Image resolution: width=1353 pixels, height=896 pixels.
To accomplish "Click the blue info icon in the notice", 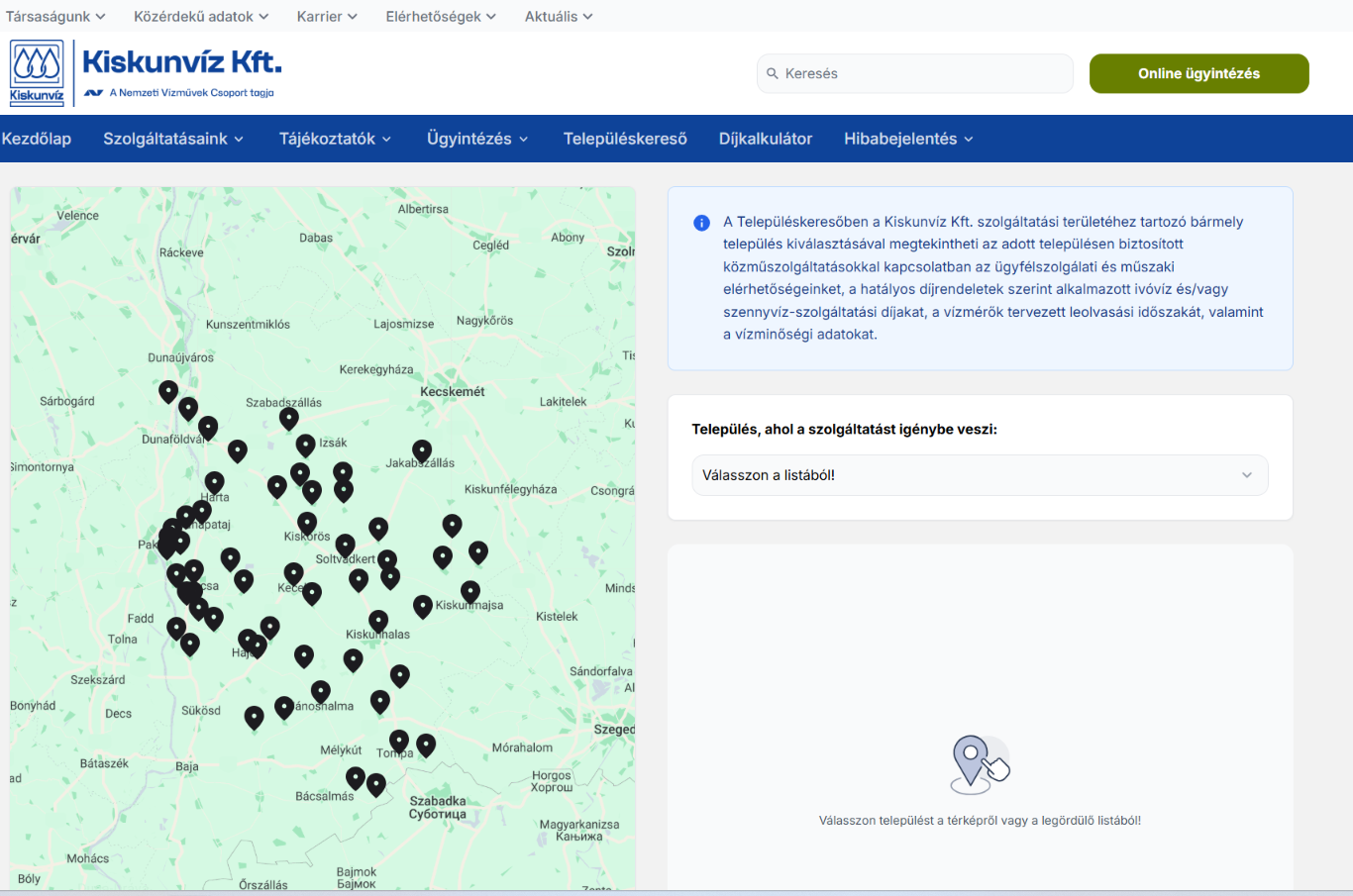I will (701, 223).
